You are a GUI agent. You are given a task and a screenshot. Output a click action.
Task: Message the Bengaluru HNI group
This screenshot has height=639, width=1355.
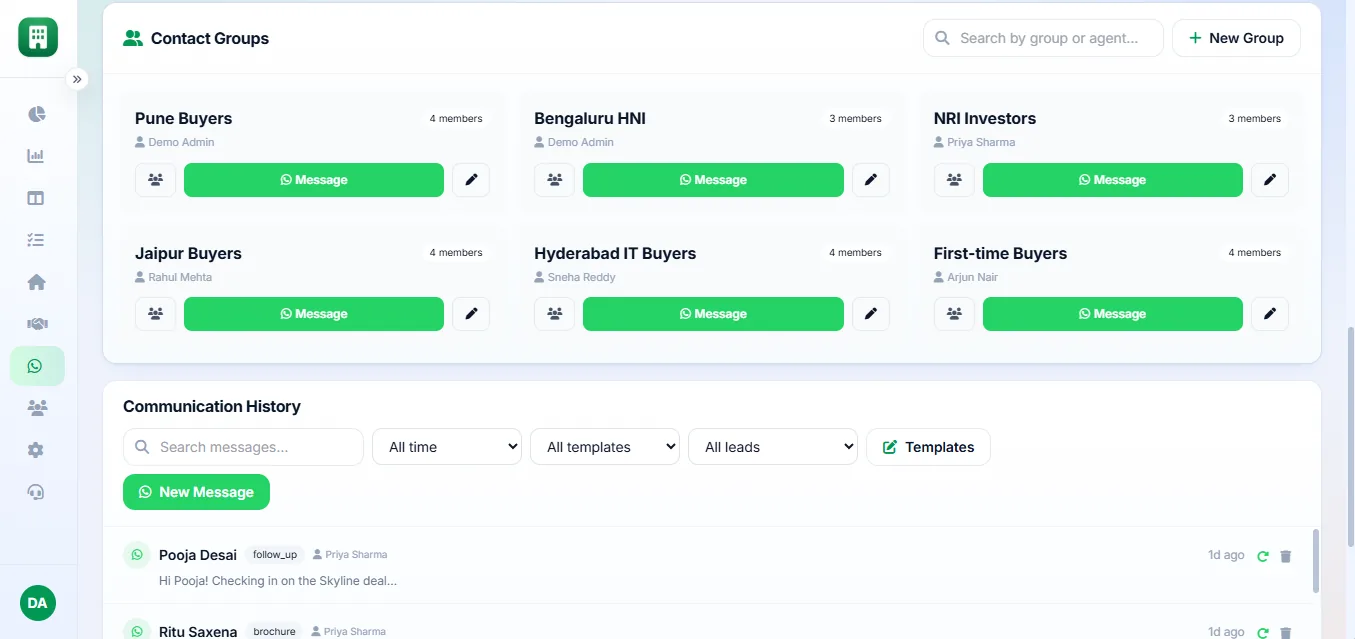[713, 180]
